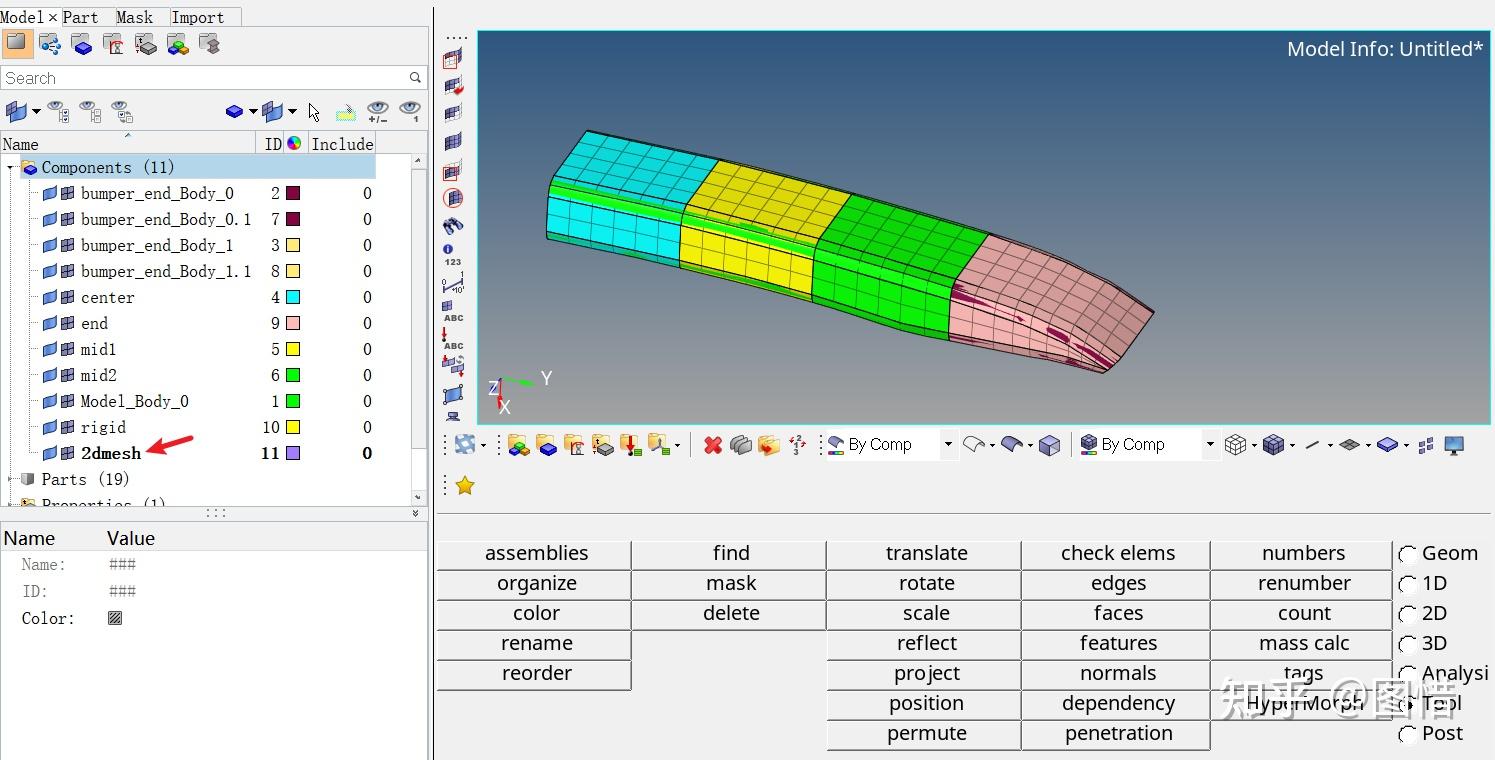Select the 1D radio button
Image resolution: width=1495 pixels, height=760 pixels.
point(1408,584)
